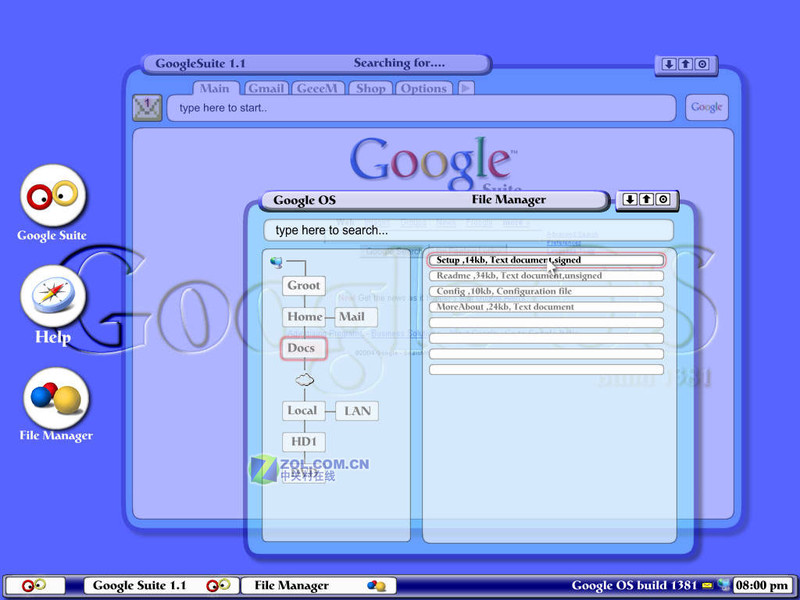Click the Google OS File Manager title bar

pos(435,200)
